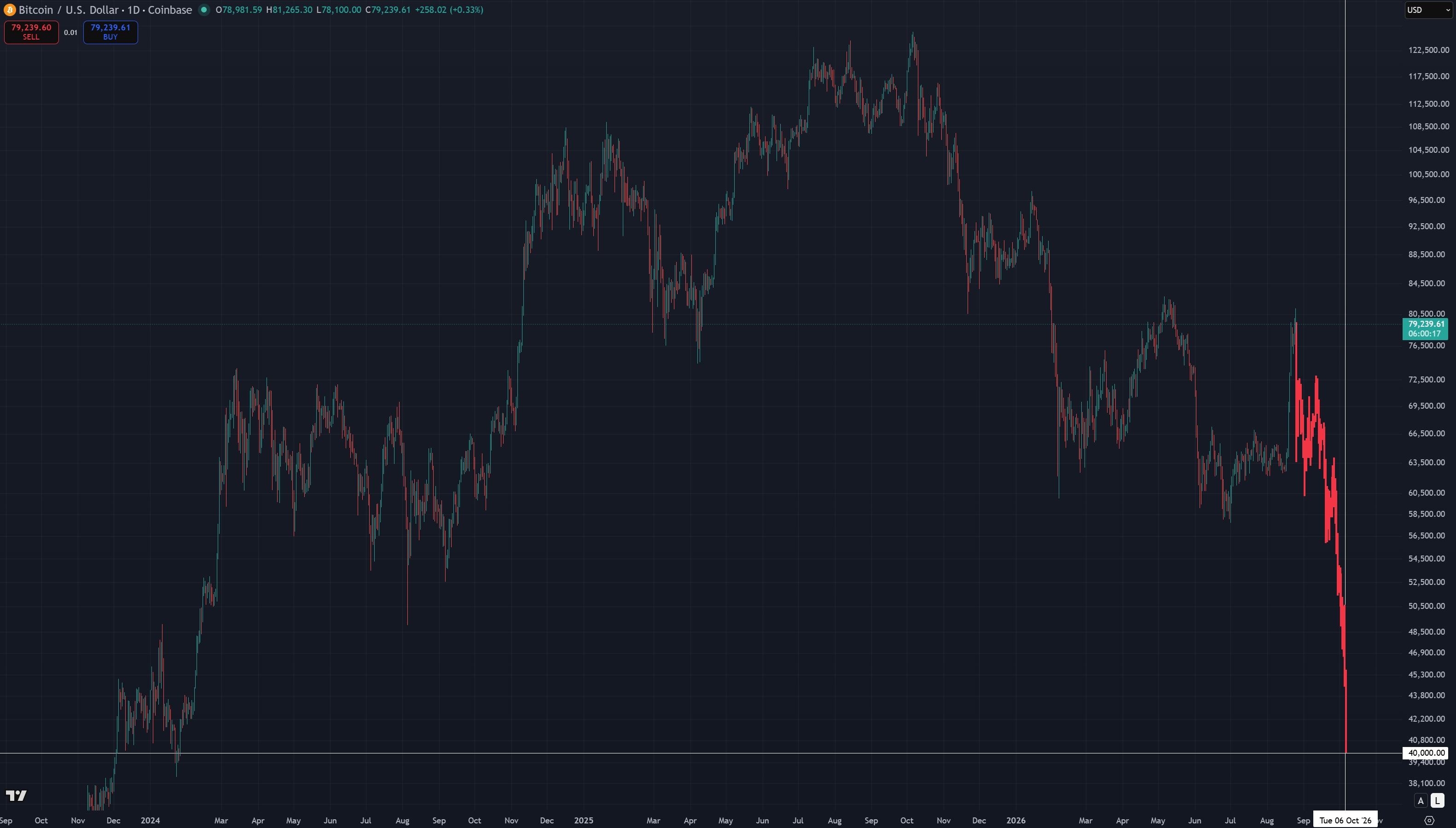
Task: Click the 63,500.00 price scale label
Action: 1427,463
